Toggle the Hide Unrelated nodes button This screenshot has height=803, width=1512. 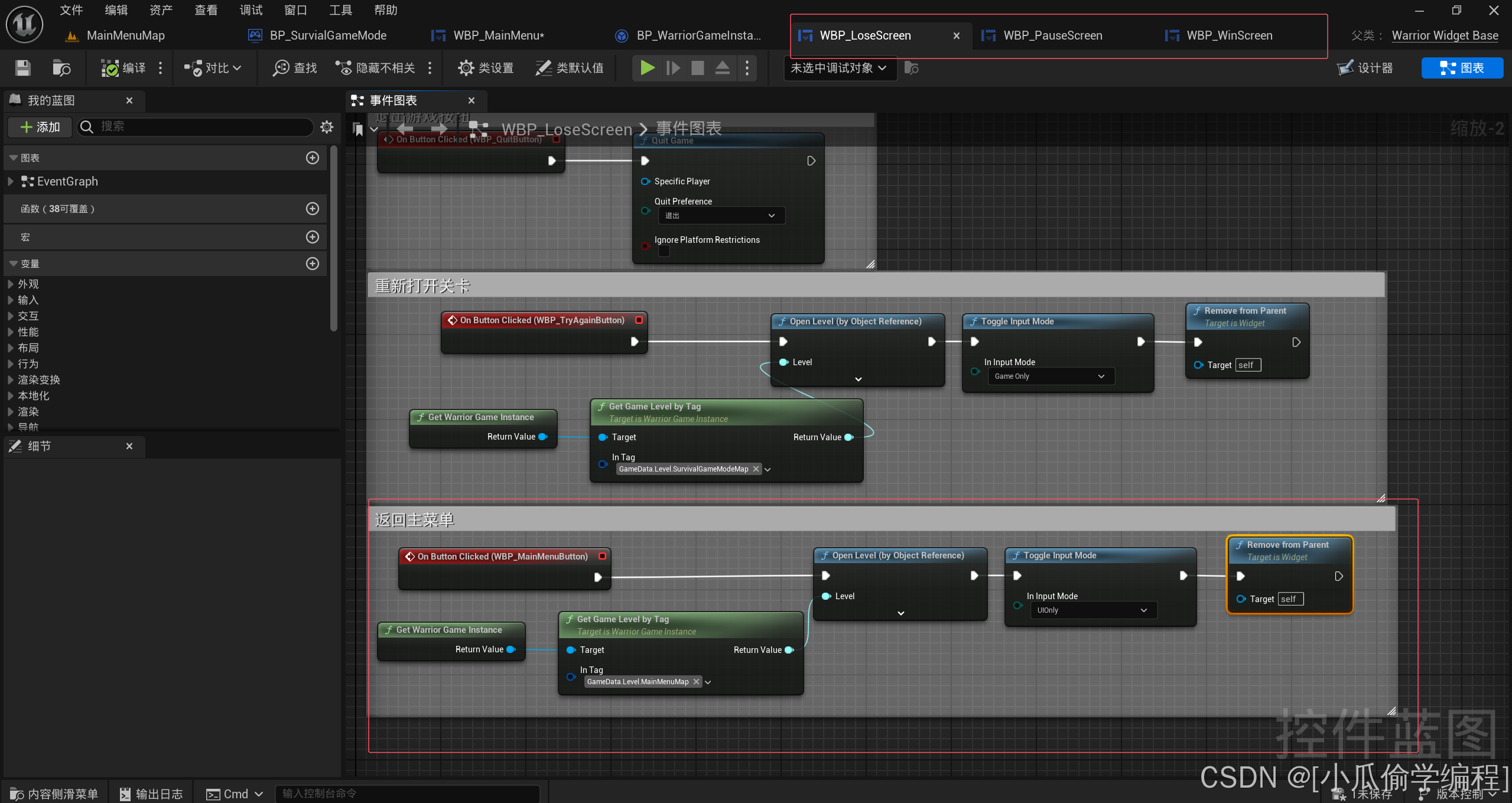[375, 68]
